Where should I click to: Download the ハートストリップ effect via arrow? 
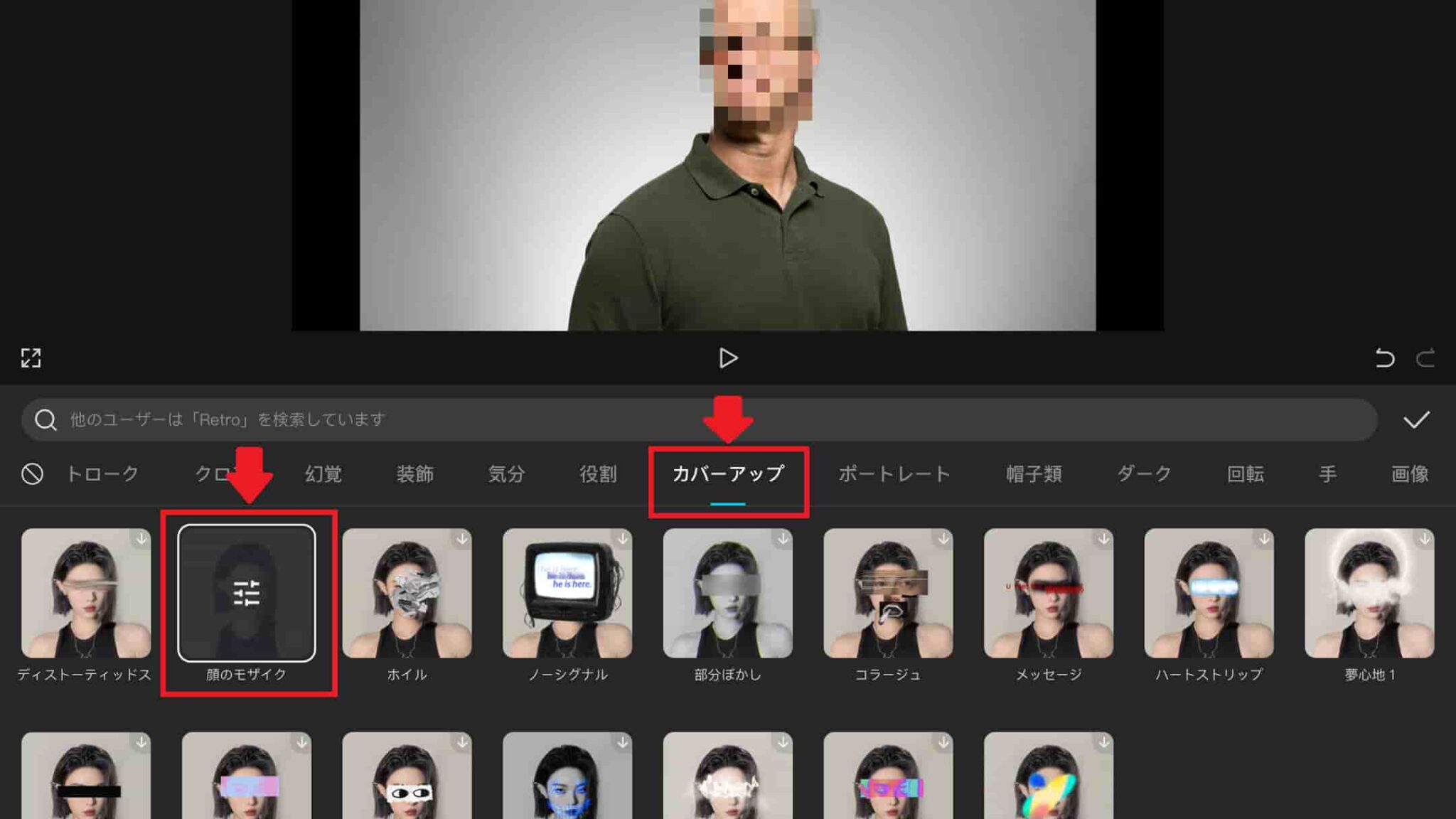tap(1264, 539)
